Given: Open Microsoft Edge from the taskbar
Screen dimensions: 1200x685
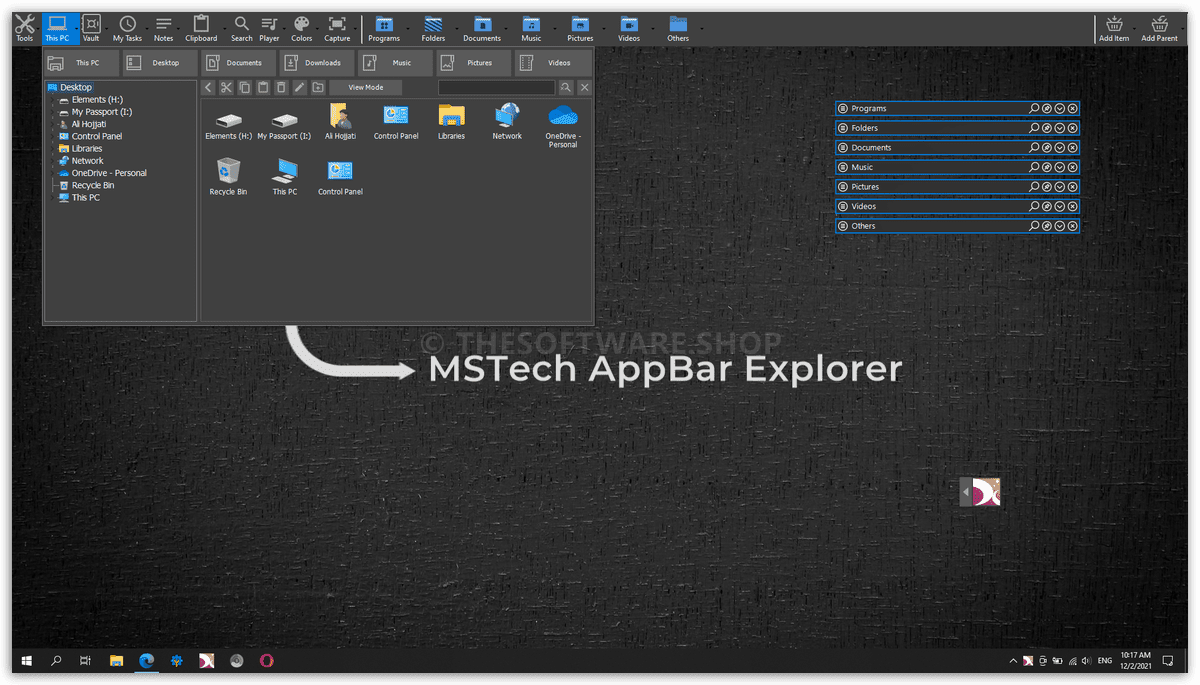Looking at the screenshot, I should pyautogui.click(x=146, y=661).
